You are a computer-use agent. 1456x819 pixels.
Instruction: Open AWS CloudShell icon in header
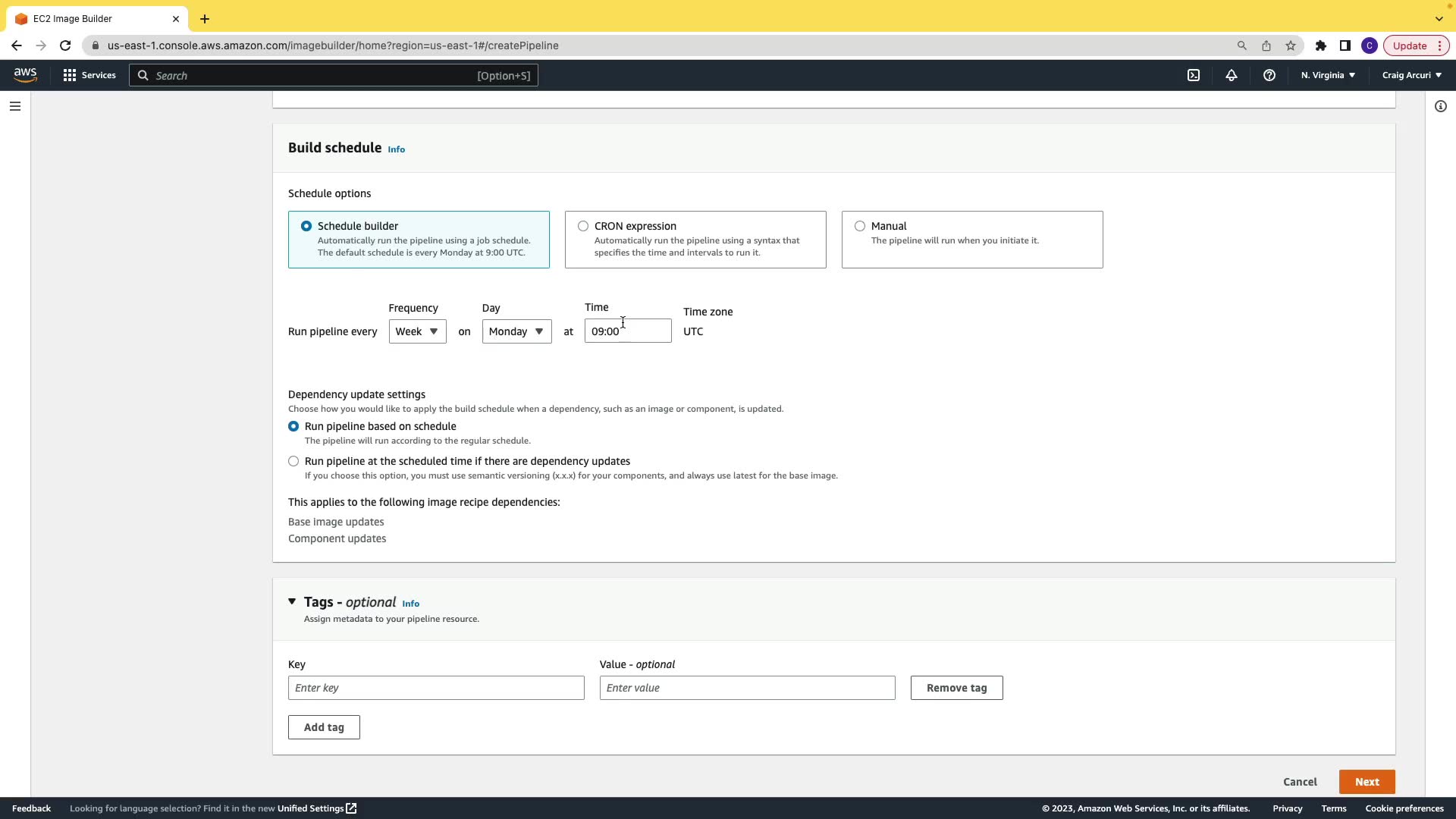coord(1194,75)
